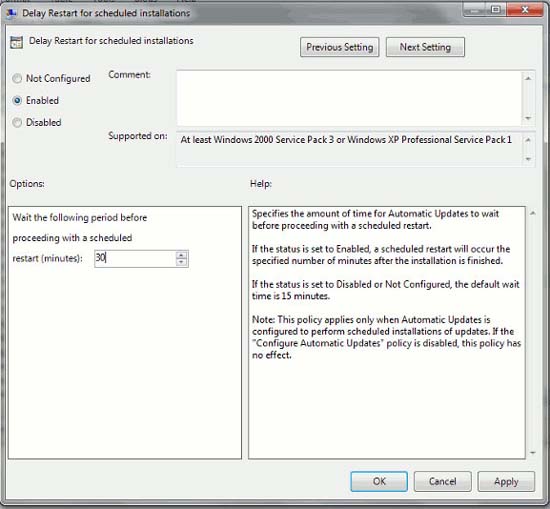This screenshot has height=509, width=550.
Task: Click Supported on scroll up arrow
Action: (528, 140)
